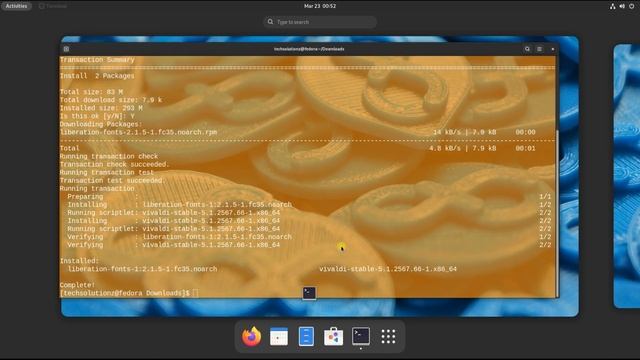Select the terminal window thumbnail
This screenshot has width=640, height=360.
(x=309, y=171)
